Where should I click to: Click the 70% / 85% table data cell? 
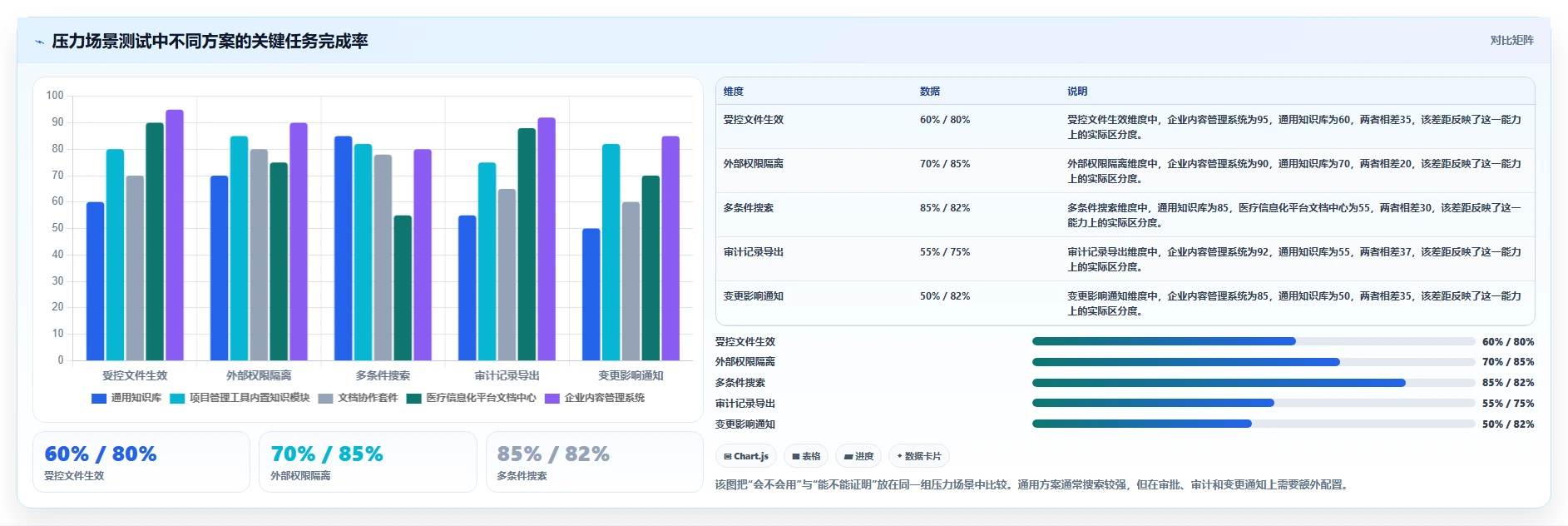945,164
